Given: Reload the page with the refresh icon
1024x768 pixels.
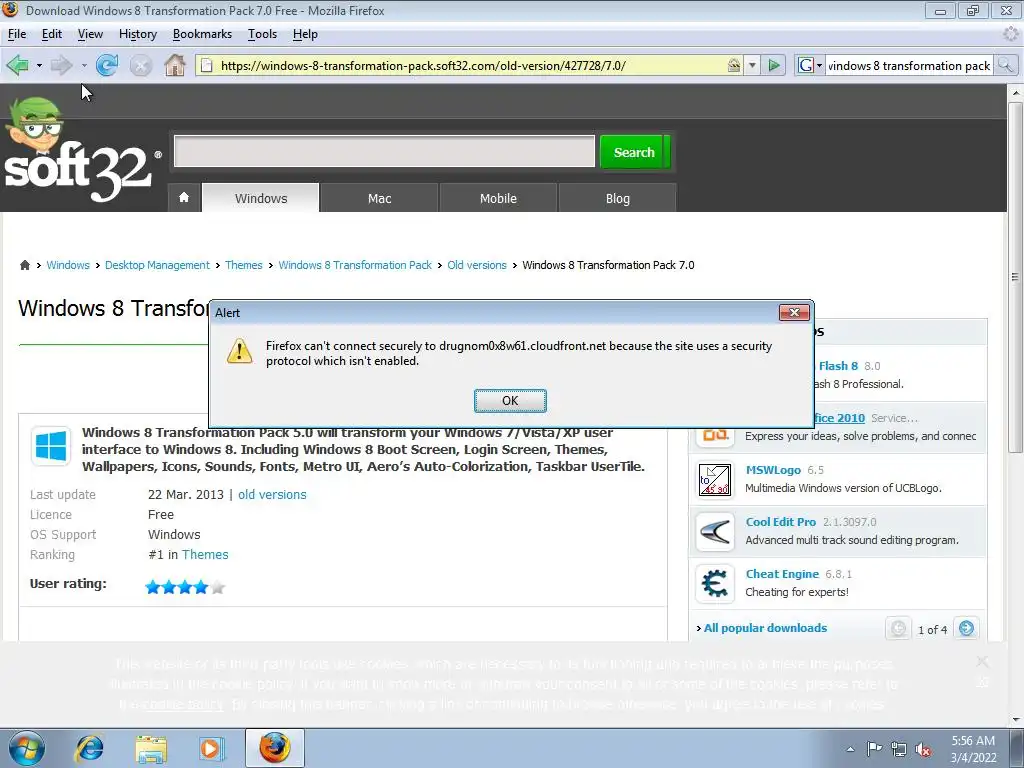Looking at the screenshot, I should [106, 65].
